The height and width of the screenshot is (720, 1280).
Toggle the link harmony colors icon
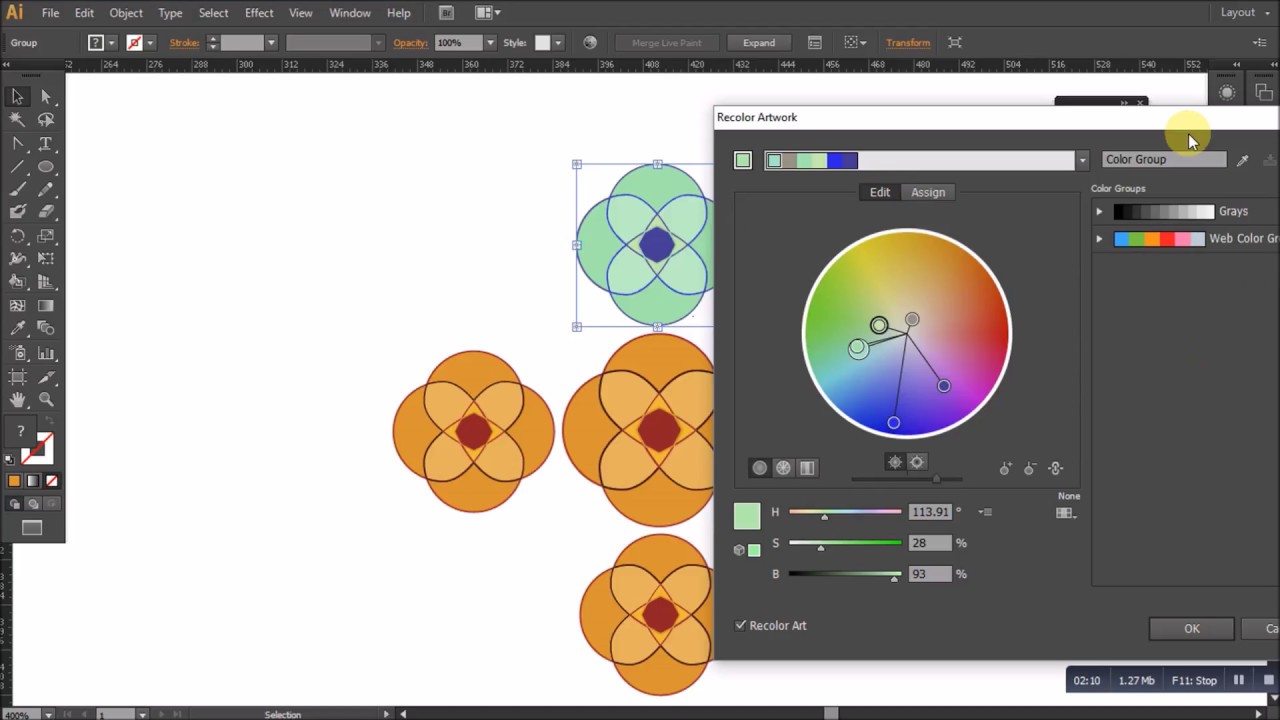[x=1055, y=468]
